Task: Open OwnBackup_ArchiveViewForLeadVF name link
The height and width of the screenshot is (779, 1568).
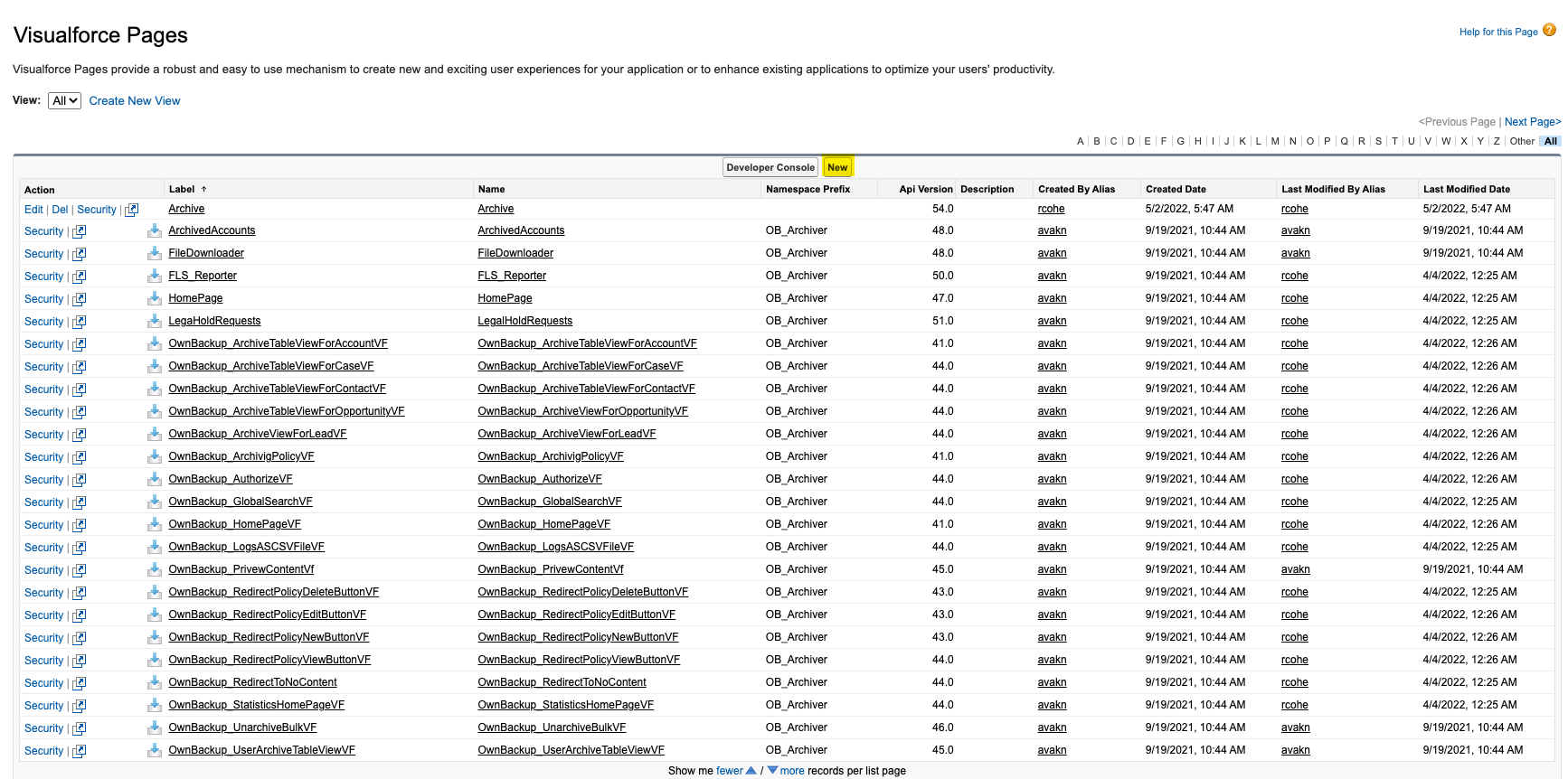Action: pos(567,434)
